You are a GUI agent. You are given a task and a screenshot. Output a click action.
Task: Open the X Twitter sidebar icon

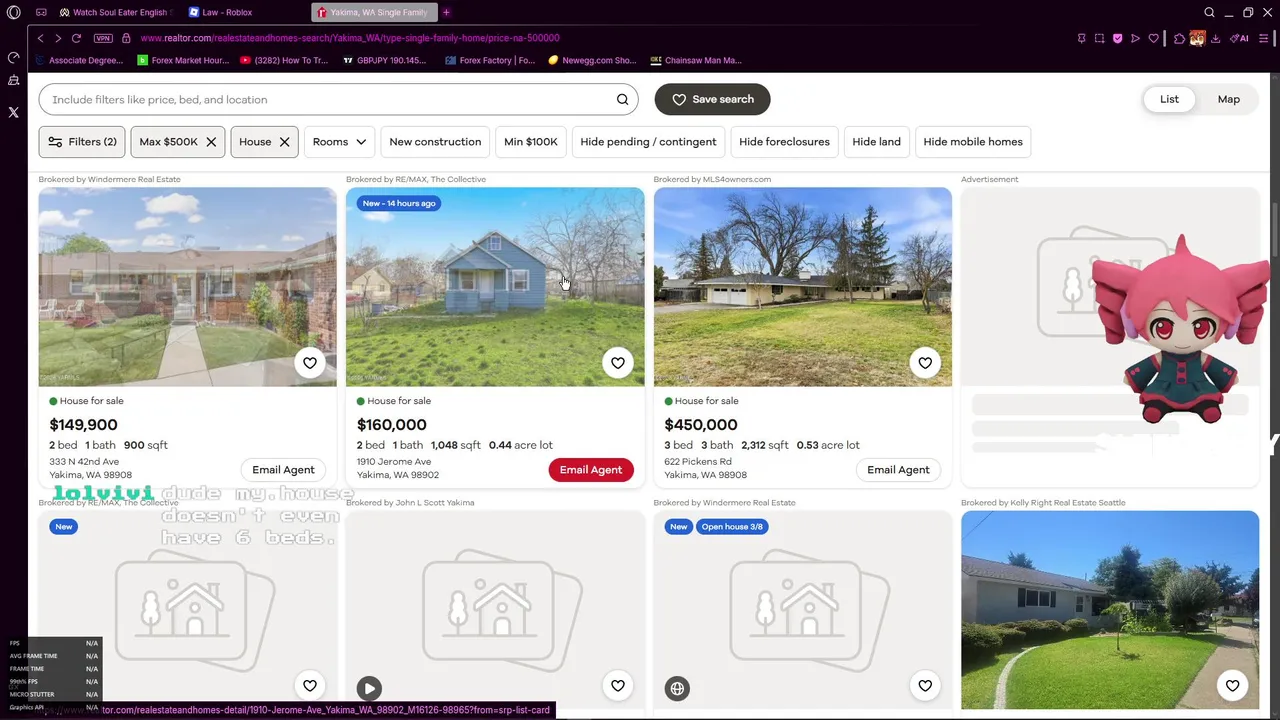pos(13,113)
